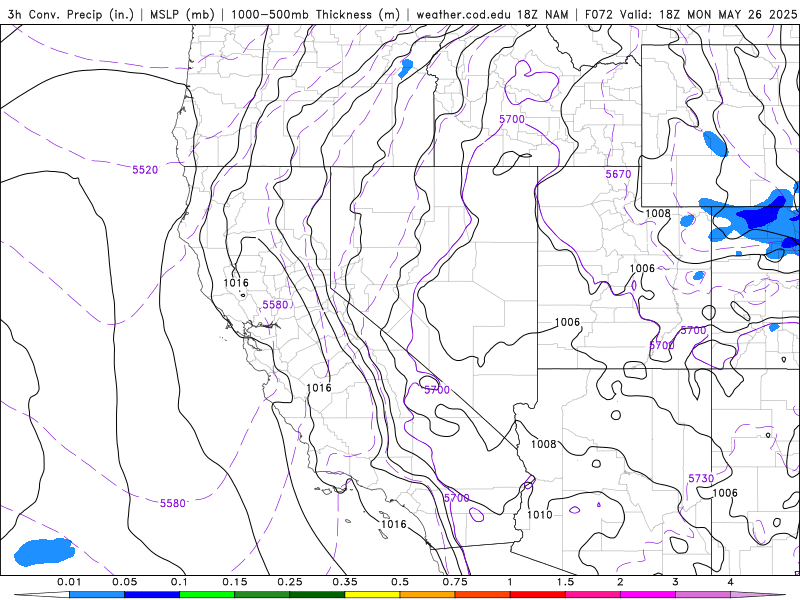Click the '1016' label off the Southern California coast
This screenshot has height=600, width=800.
(394, 524)
